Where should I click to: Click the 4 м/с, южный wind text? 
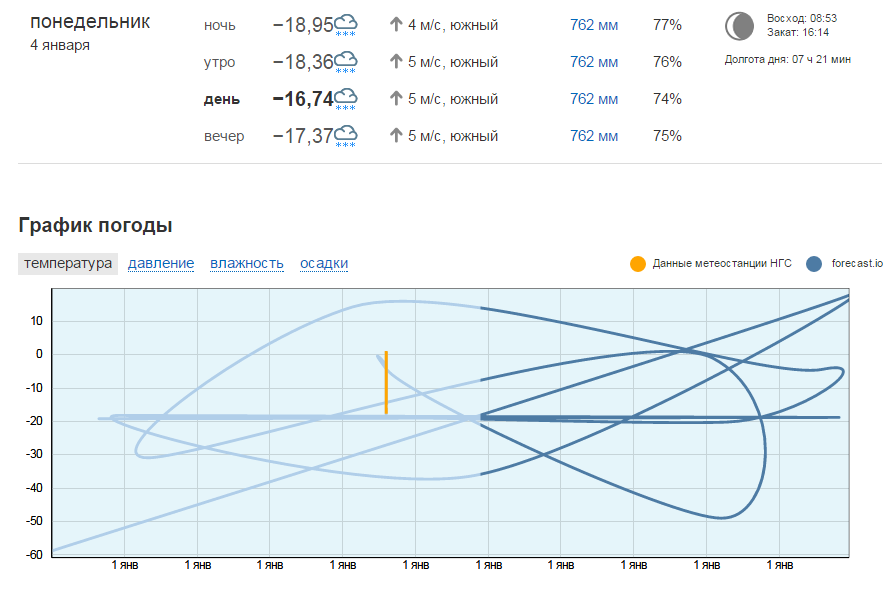point(453,25)
